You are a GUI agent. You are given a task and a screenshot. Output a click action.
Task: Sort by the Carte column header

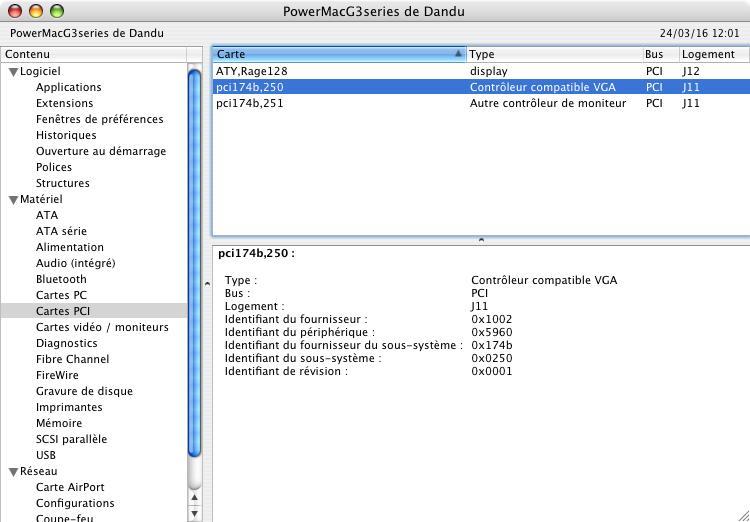pos(339,54)
